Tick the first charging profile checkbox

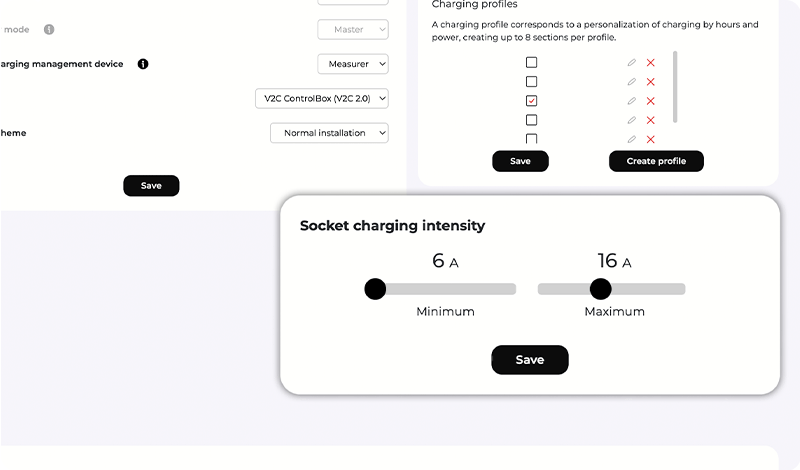point(532,63)
